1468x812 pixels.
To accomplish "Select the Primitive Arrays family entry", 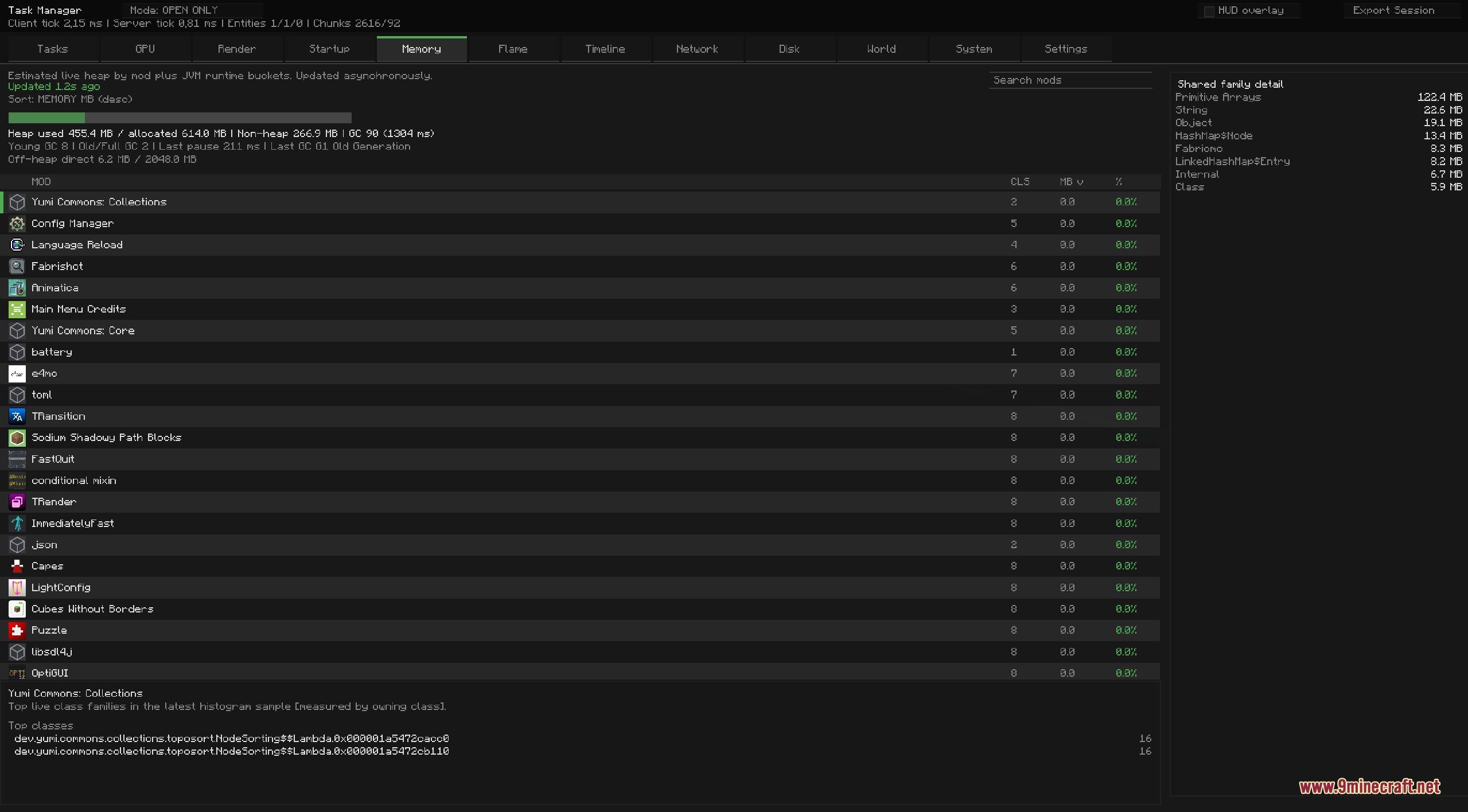I will coord(1318,97).
